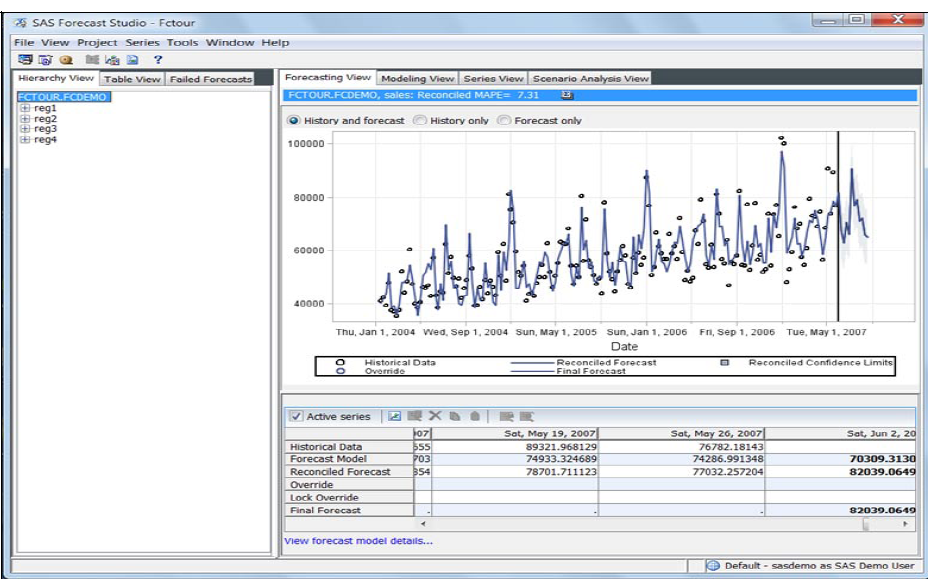928x579 pixels.
Task: Open the Series menu
Action: coord(143,43)
